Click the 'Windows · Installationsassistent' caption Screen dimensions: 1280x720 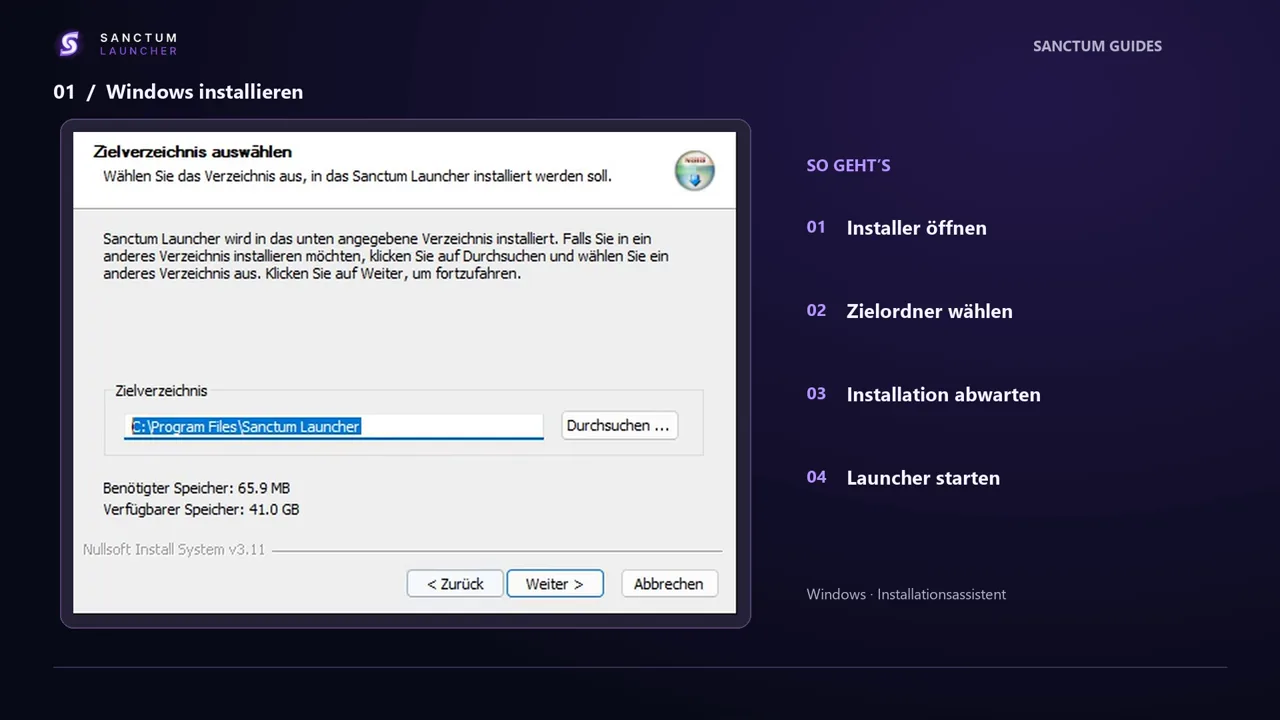(x=906, y=594)
